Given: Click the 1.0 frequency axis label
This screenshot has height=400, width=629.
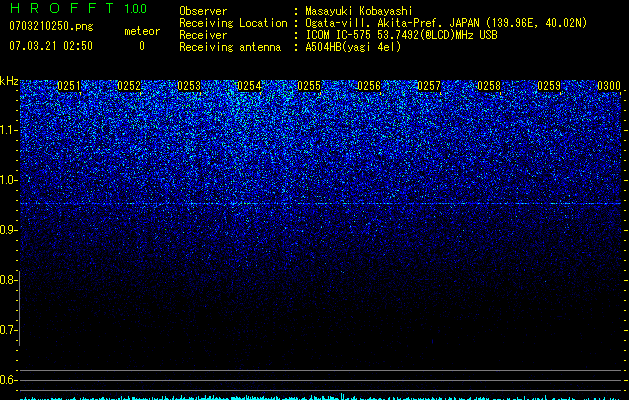Looking at the screenshot, I should click(9, 180).
